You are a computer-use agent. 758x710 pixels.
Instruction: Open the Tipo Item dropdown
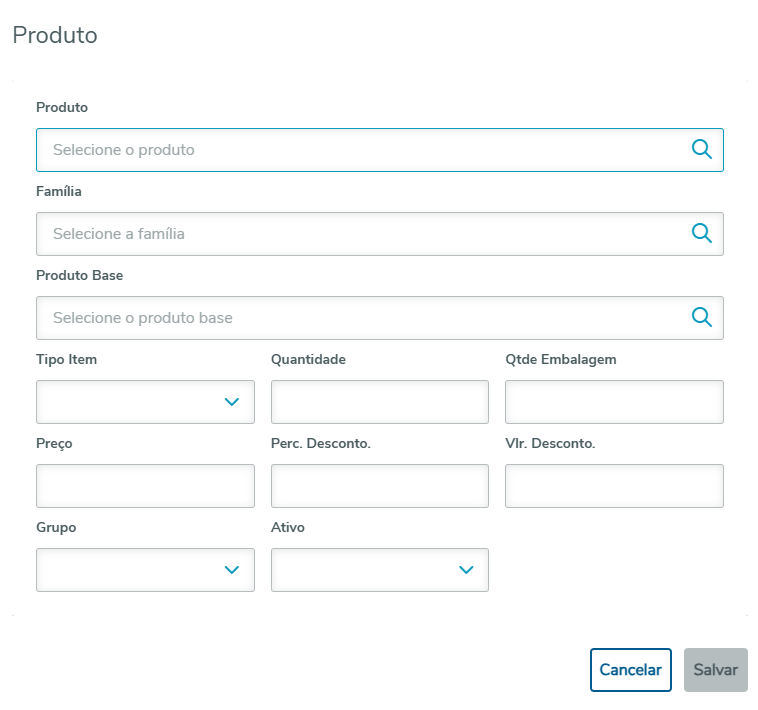pos(145,402)
